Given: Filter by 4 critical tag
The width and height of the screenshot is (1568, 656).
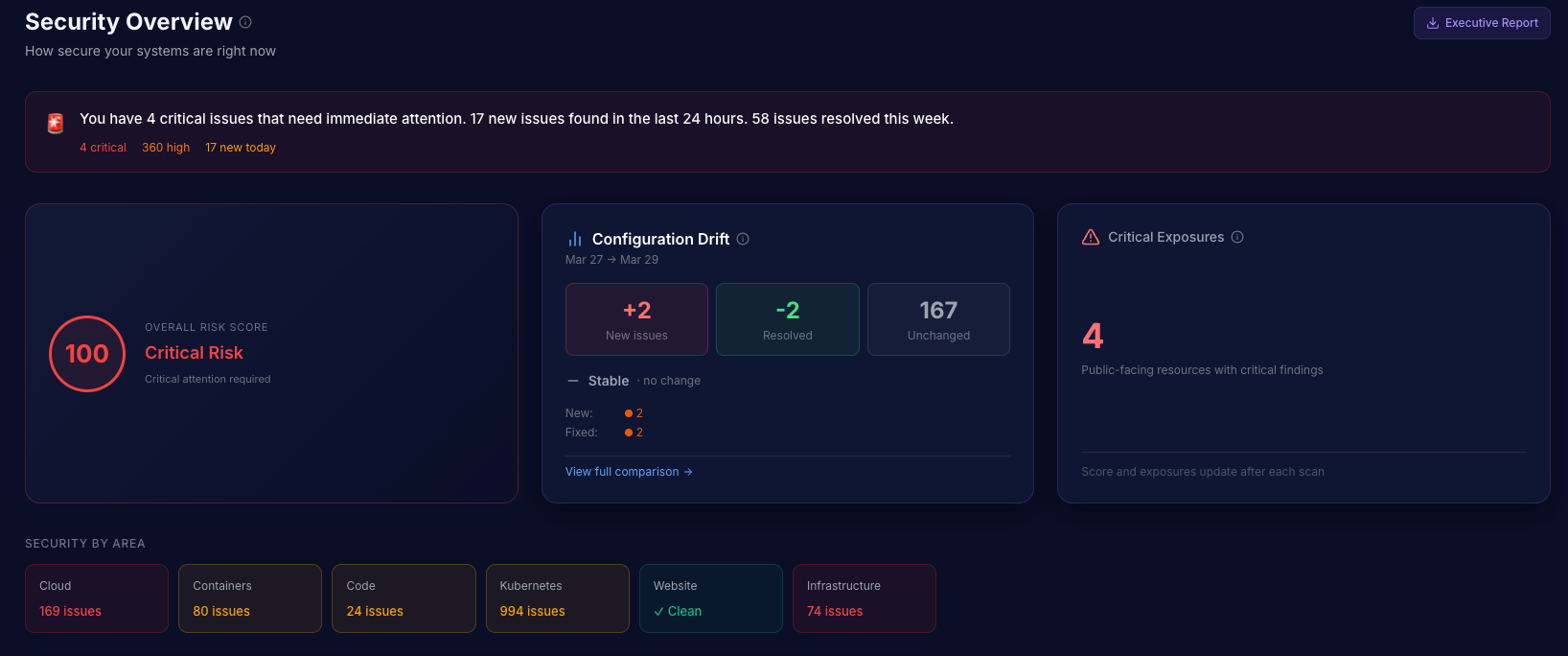Looking at the screenshot, I should (x=104, y=148).
